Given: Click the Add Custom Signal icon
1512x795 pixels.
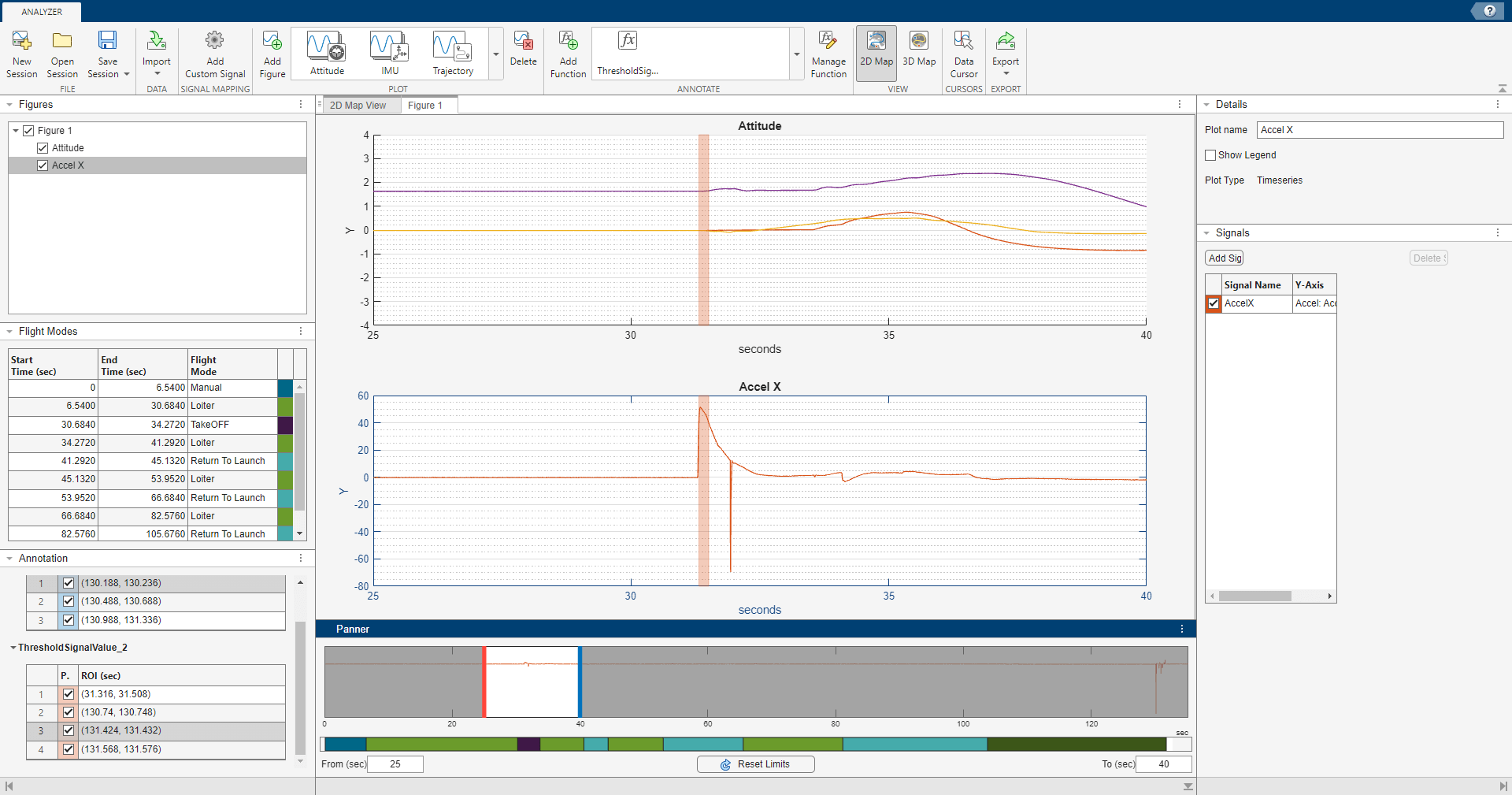Looking at the screenshot, I should click(214, 49).
